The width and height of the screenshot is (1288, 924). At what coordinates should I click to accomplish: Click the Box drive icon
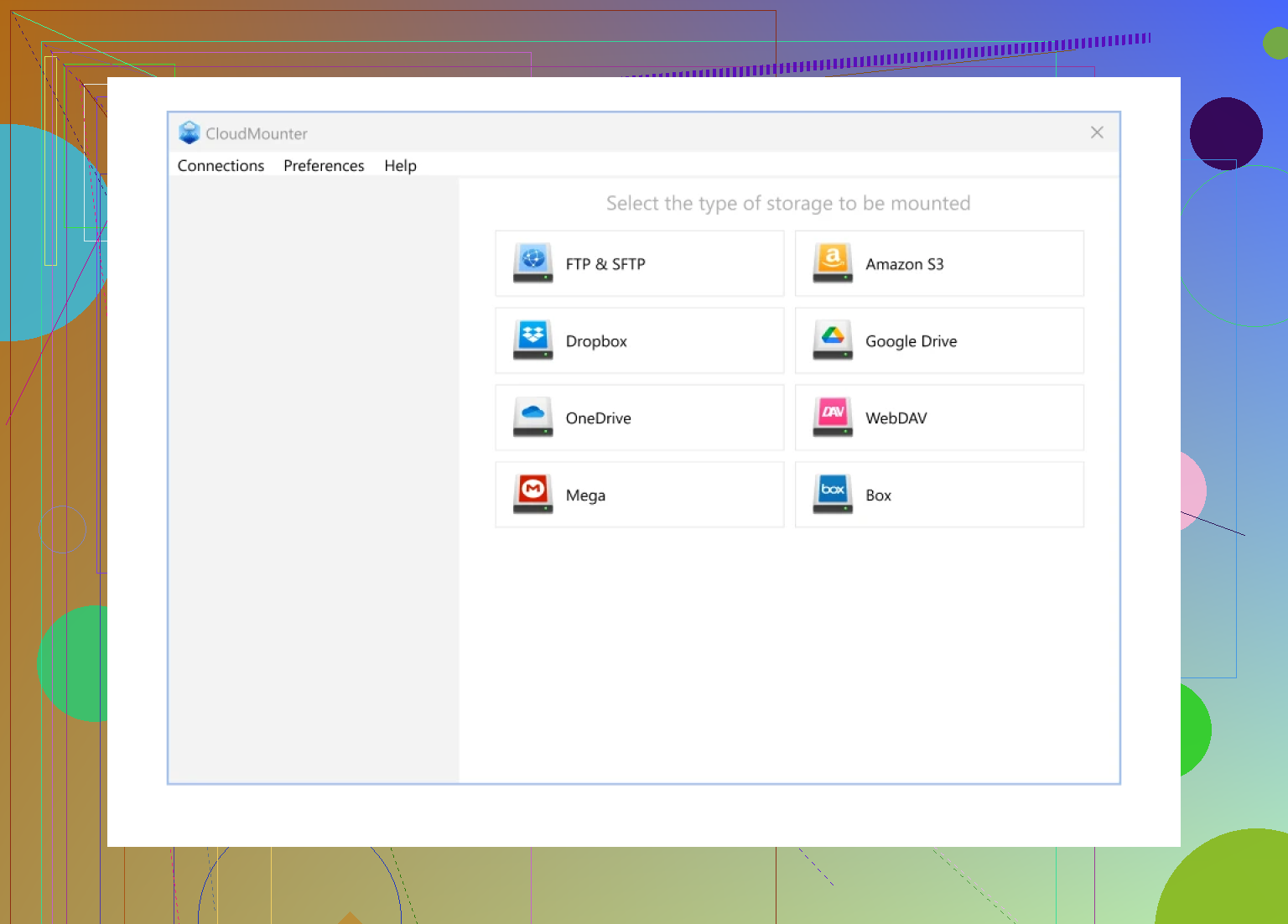coord(833,495)
